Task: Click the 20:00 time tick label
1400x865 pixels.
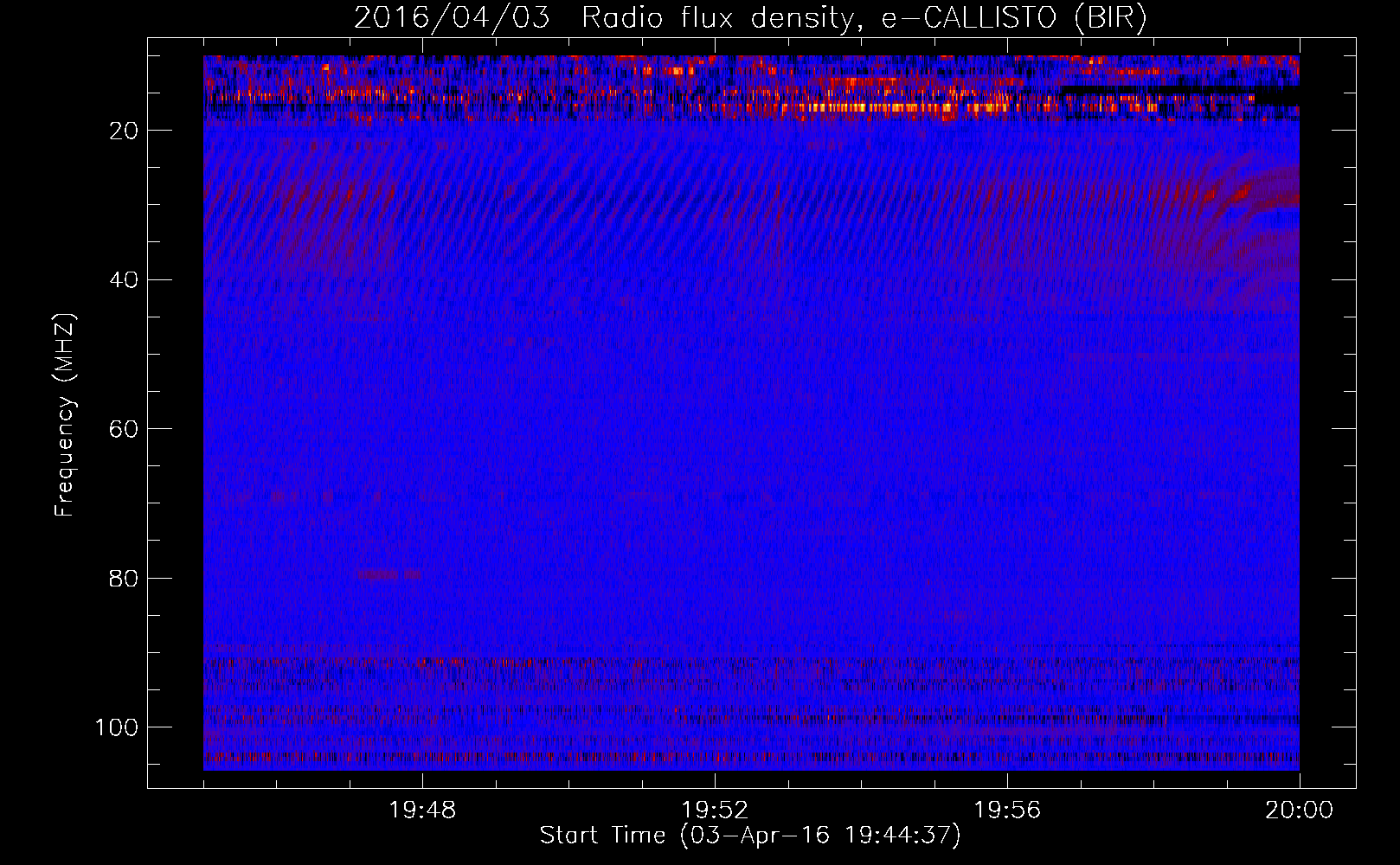Action: click(1299, 811)
